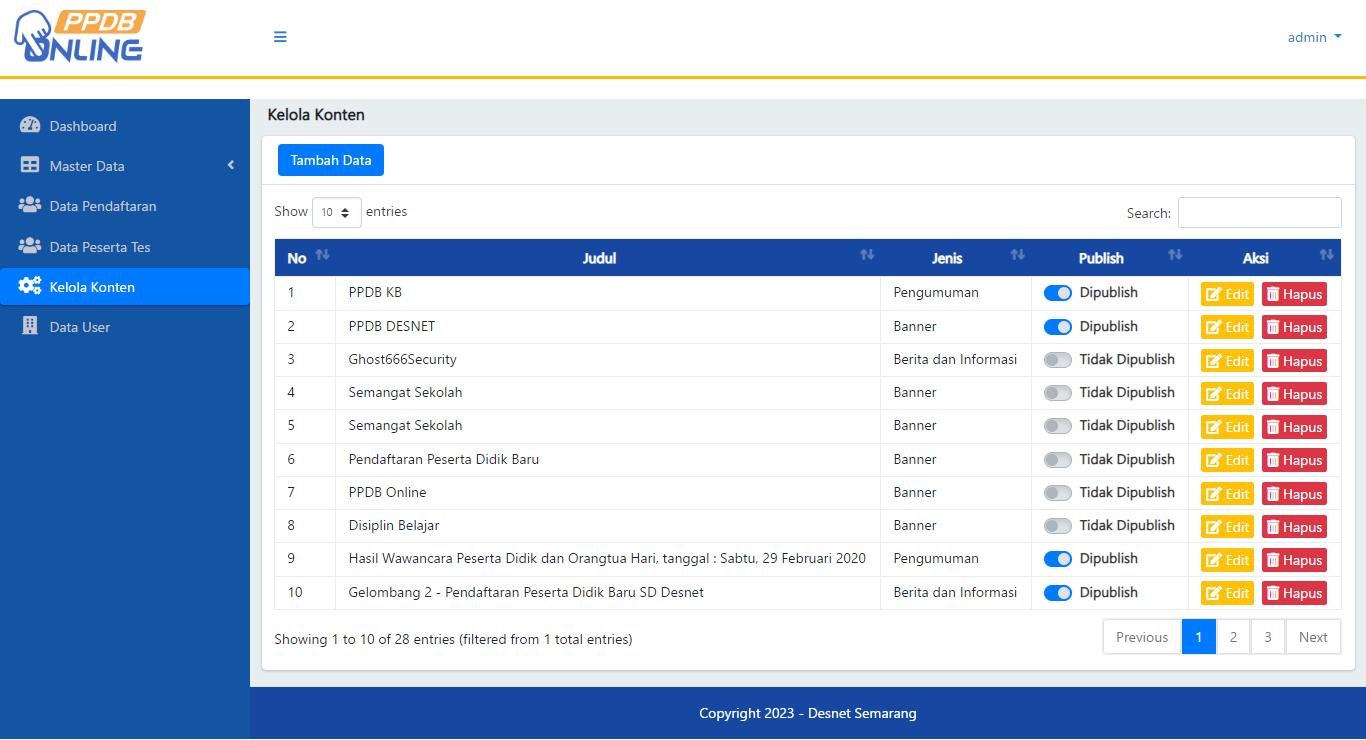The width and height of the screenshot is (1366, 740).
Task: Toggle publish switch for Disiplin Belajar
Action: 1057,526
